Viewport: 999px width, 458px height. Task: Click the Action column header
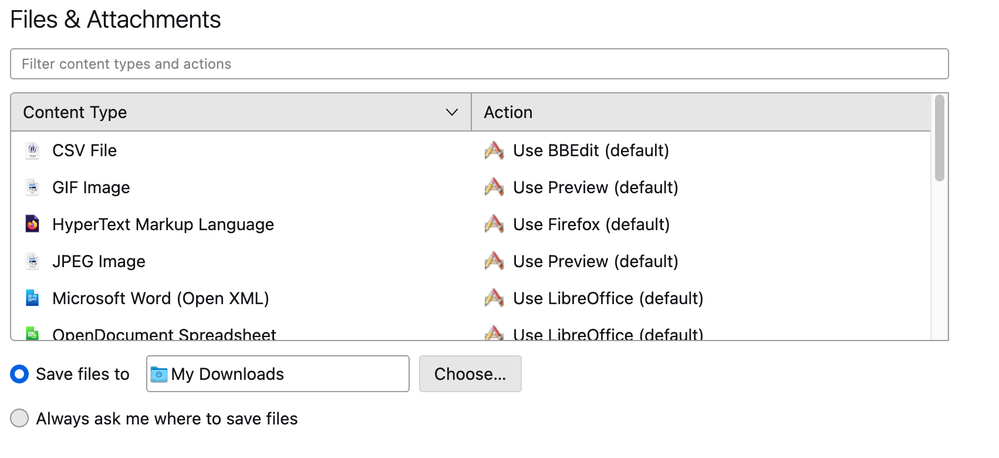(x=700, y=113)
